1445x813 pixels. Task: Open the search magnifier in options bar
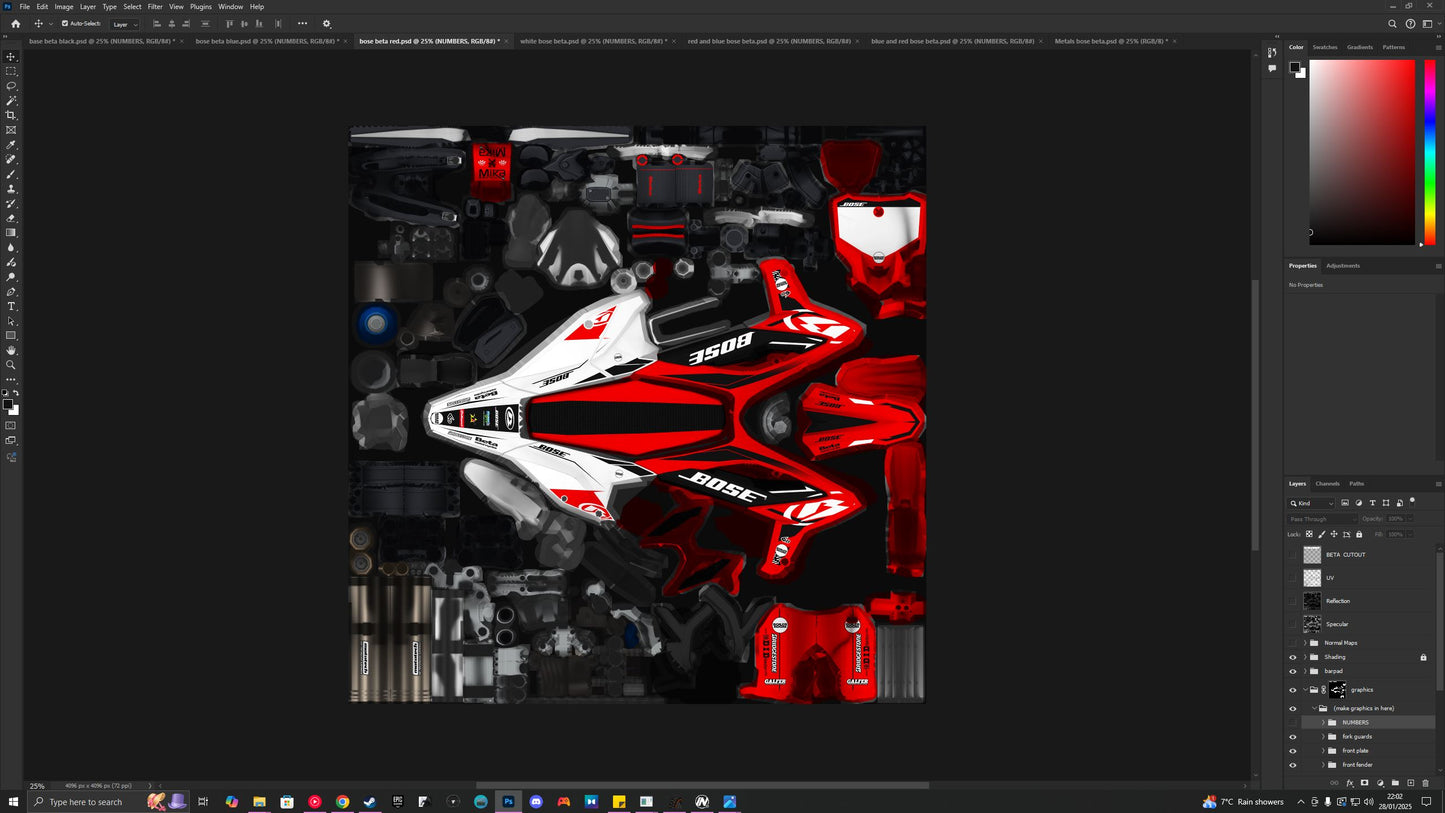coord(1392,24)
